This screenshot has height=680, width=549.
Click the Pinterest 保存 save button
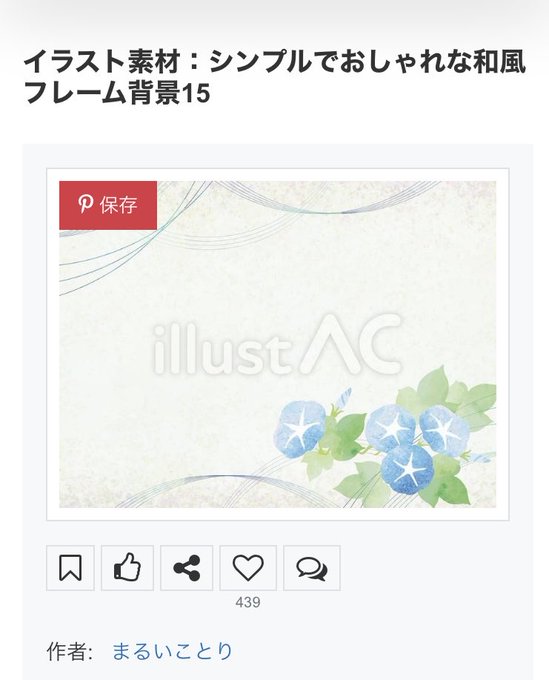[108, 205]
